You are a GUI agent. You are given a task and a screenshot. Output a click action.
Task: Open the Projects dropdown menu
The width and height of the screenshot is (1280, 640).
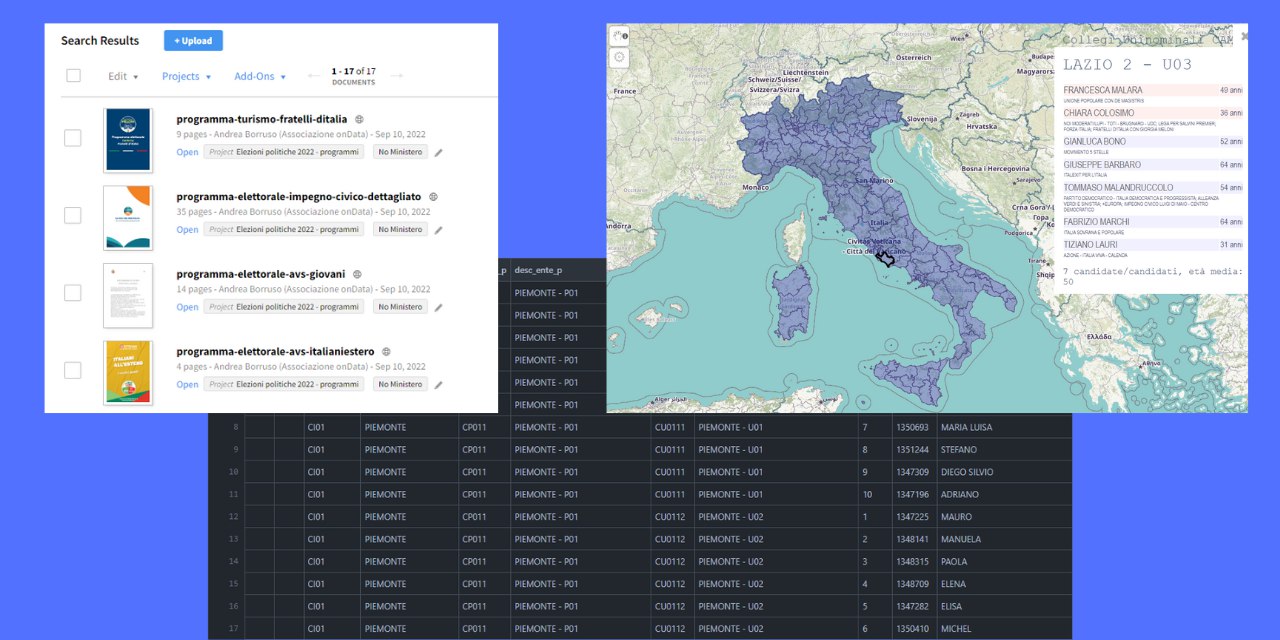(186, 77)
